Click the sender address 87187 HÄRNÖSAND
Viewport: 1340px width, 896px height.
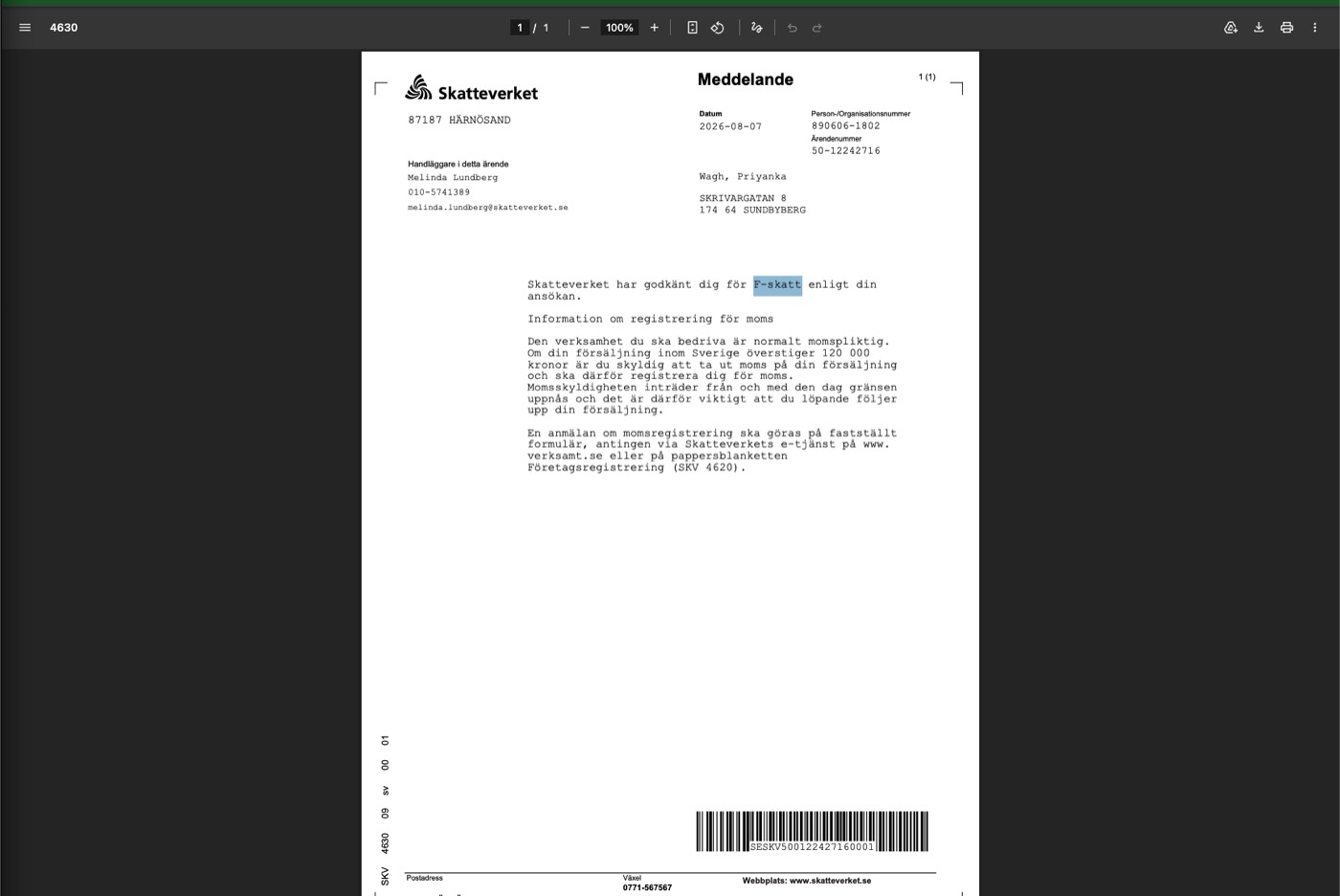point(459,120)
